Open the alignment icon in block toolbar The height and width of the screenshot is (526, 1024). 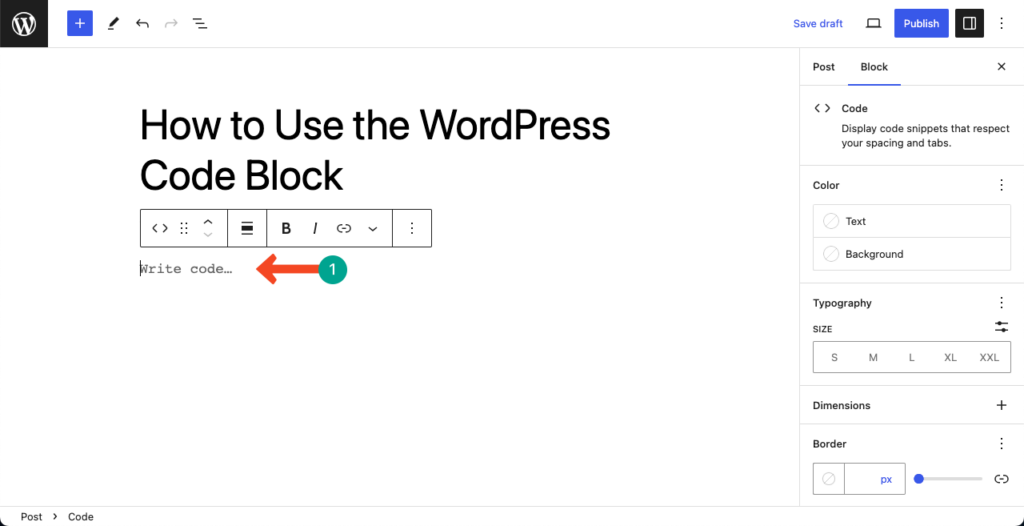click(247, 228)
